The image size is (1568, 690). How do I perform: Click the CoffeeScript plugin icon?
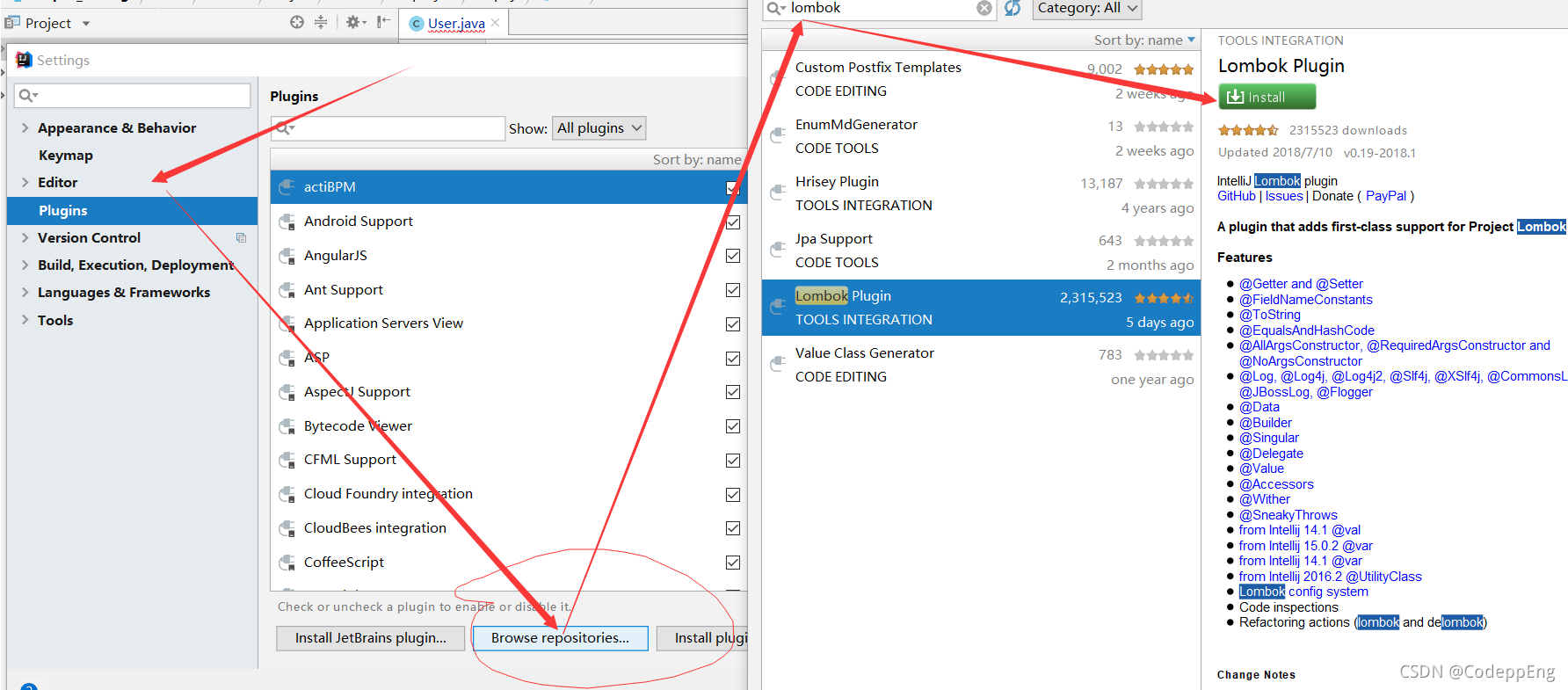tap(287, 563)
